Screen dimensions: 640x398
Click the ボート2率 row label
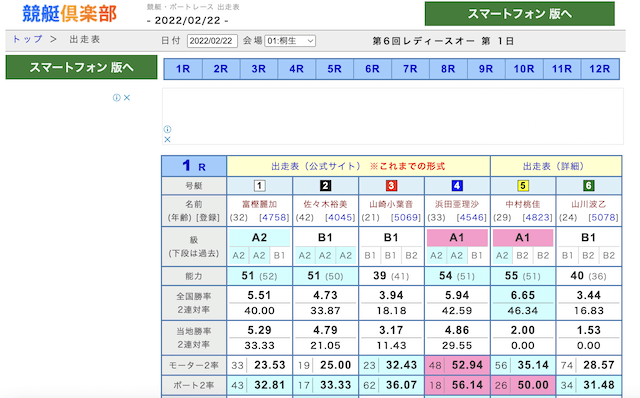[x=194, y=385]
